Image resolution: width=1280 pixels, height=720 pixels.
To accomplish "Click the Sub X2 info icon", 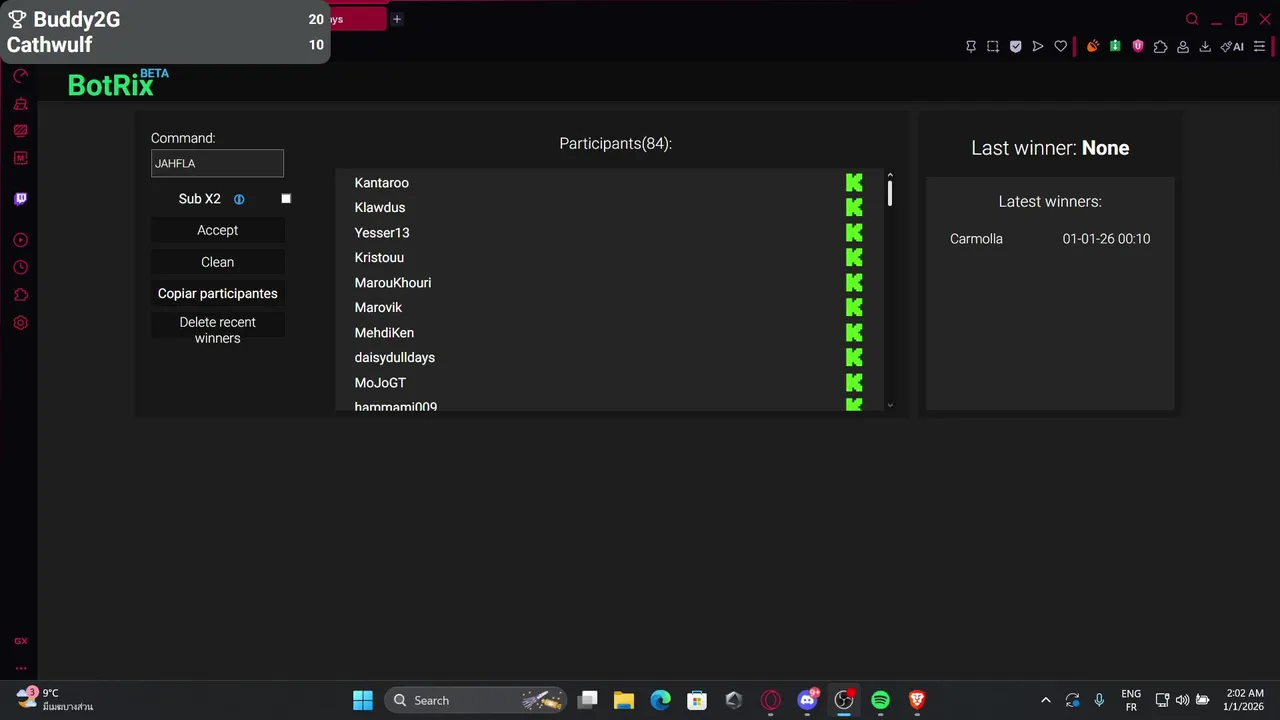I will 239,199.
